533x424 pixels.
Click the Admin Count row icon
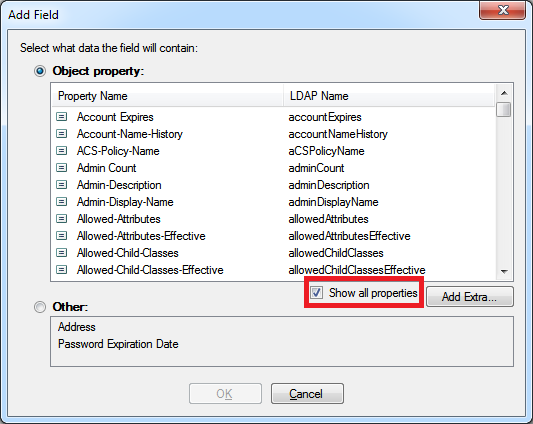(x=61, y=168)
